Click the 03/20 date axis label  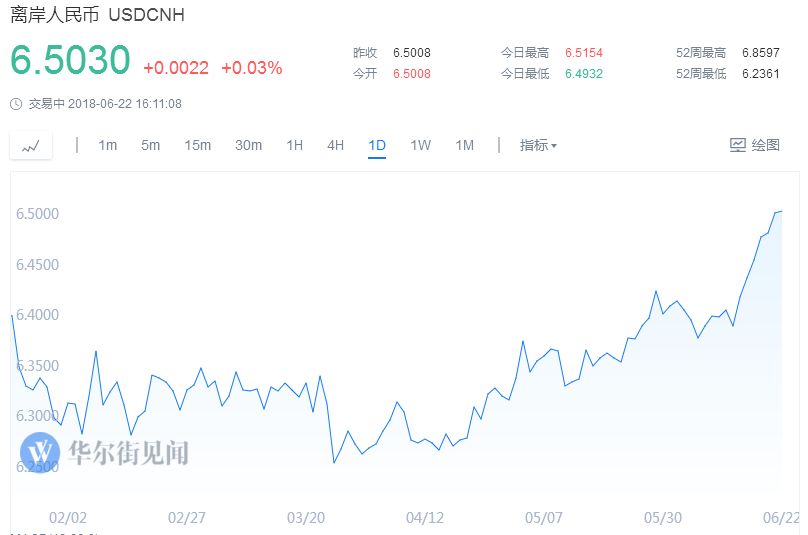306,518
